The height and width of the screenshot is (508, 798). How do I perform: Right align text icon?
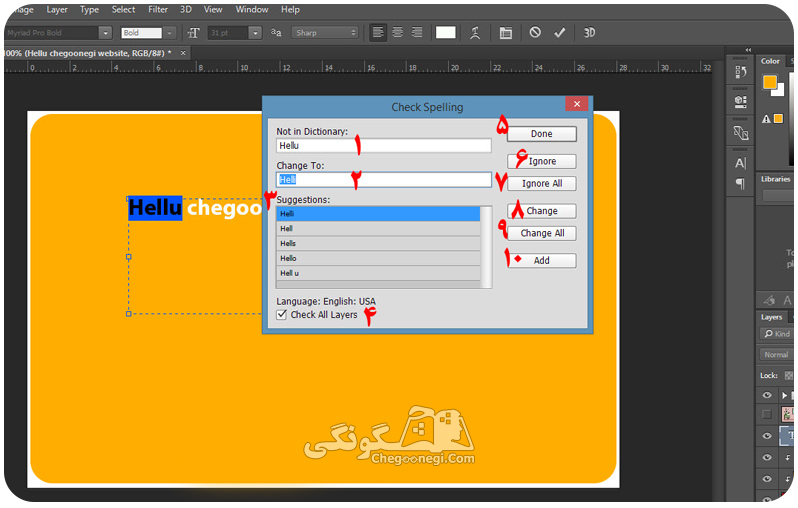click(417, 33)
